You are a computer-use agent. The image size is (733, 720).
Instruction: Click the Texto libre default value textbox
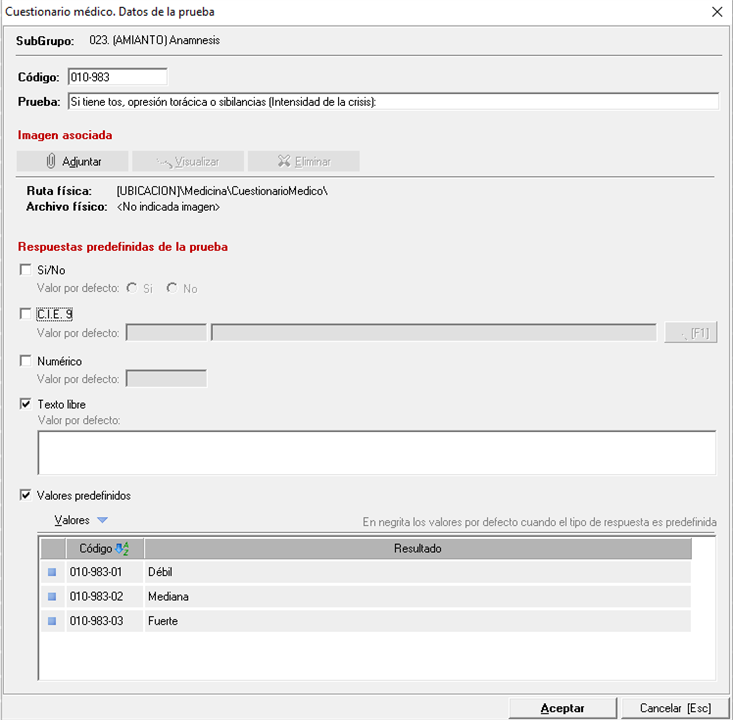tap(376, 452)
